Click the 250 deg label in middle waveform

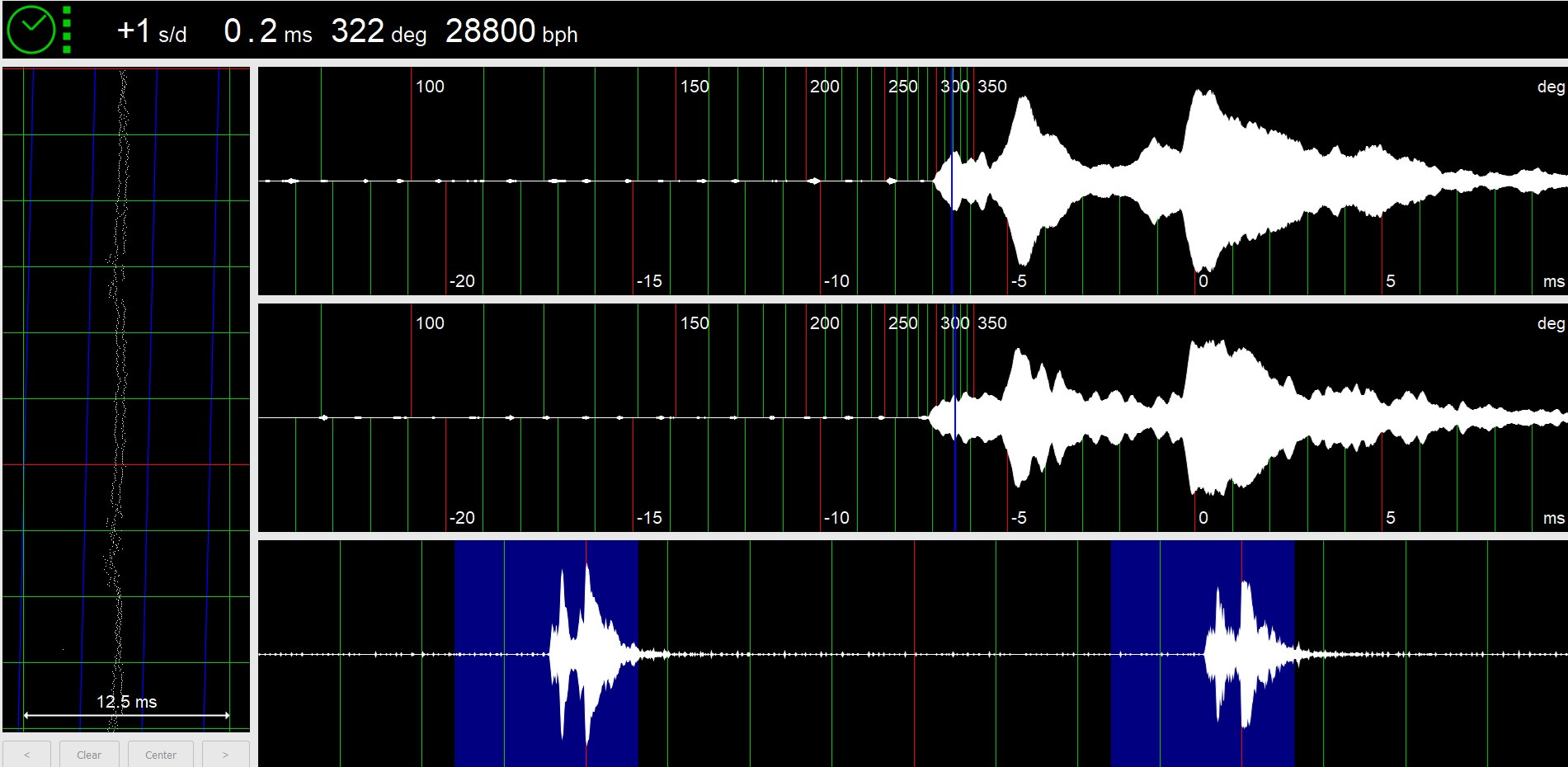pos(903,323)
